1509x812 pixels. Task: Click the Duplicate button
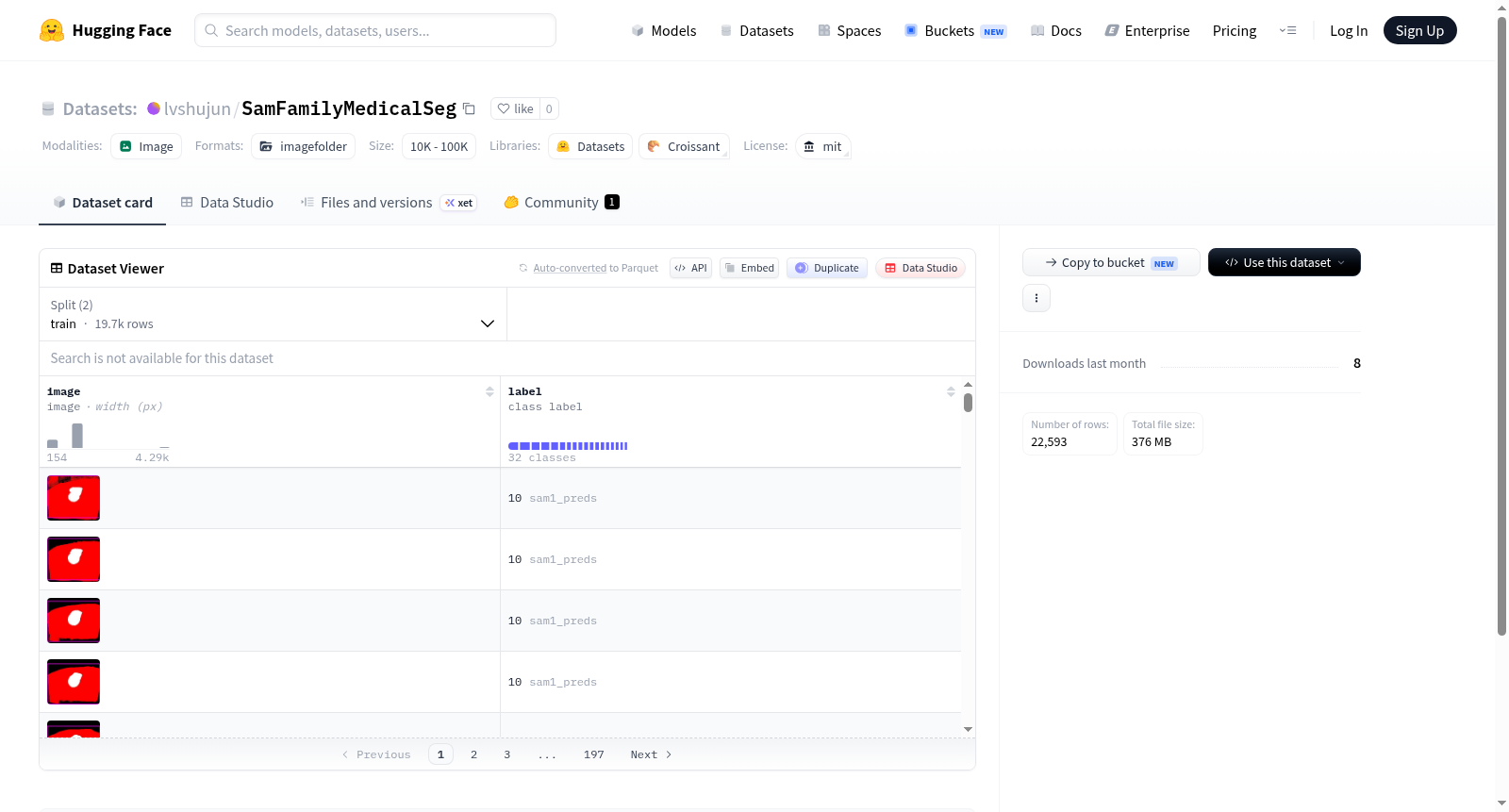click(x=827, y=268)
